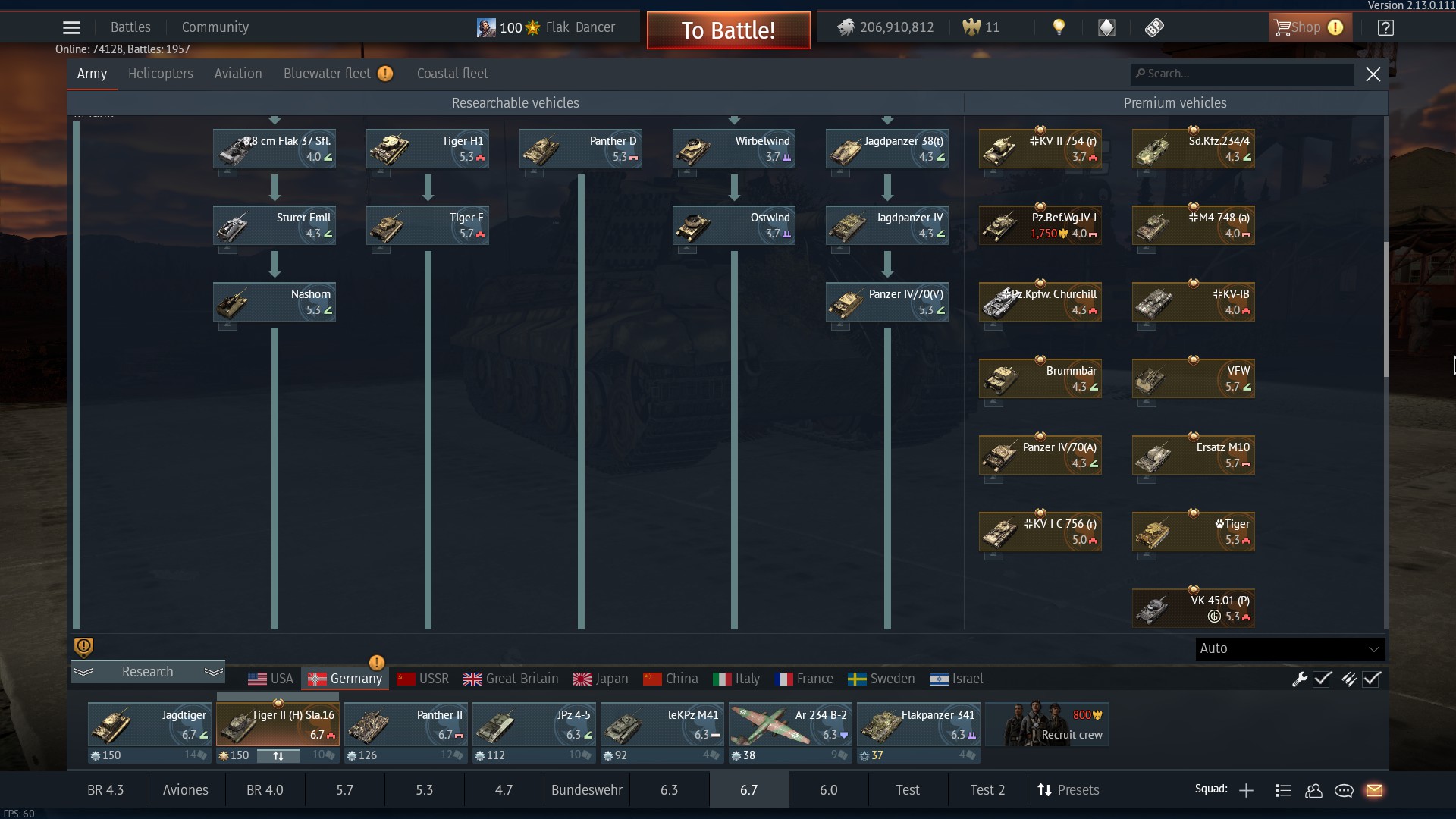Open the squadron people icon
The width and height of the screenshot is (1456, 819).
point(1313,790)
